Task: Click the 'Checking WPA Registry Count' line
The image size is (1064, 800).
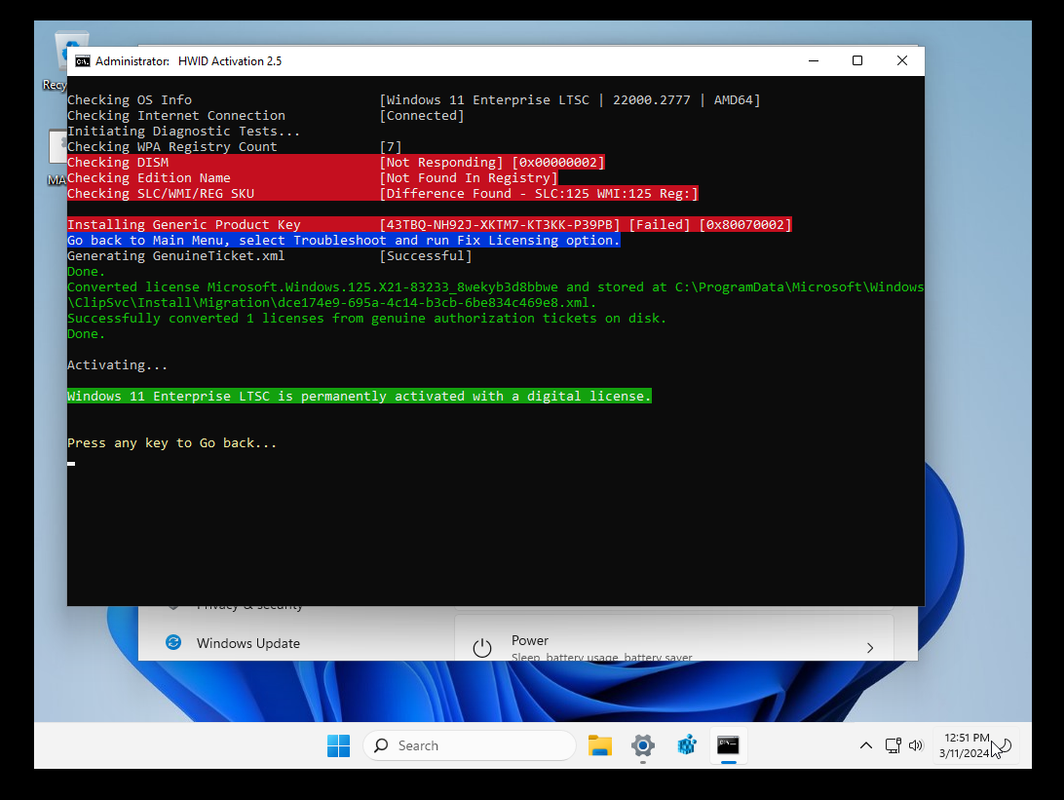Action: [x=234, y=147]
